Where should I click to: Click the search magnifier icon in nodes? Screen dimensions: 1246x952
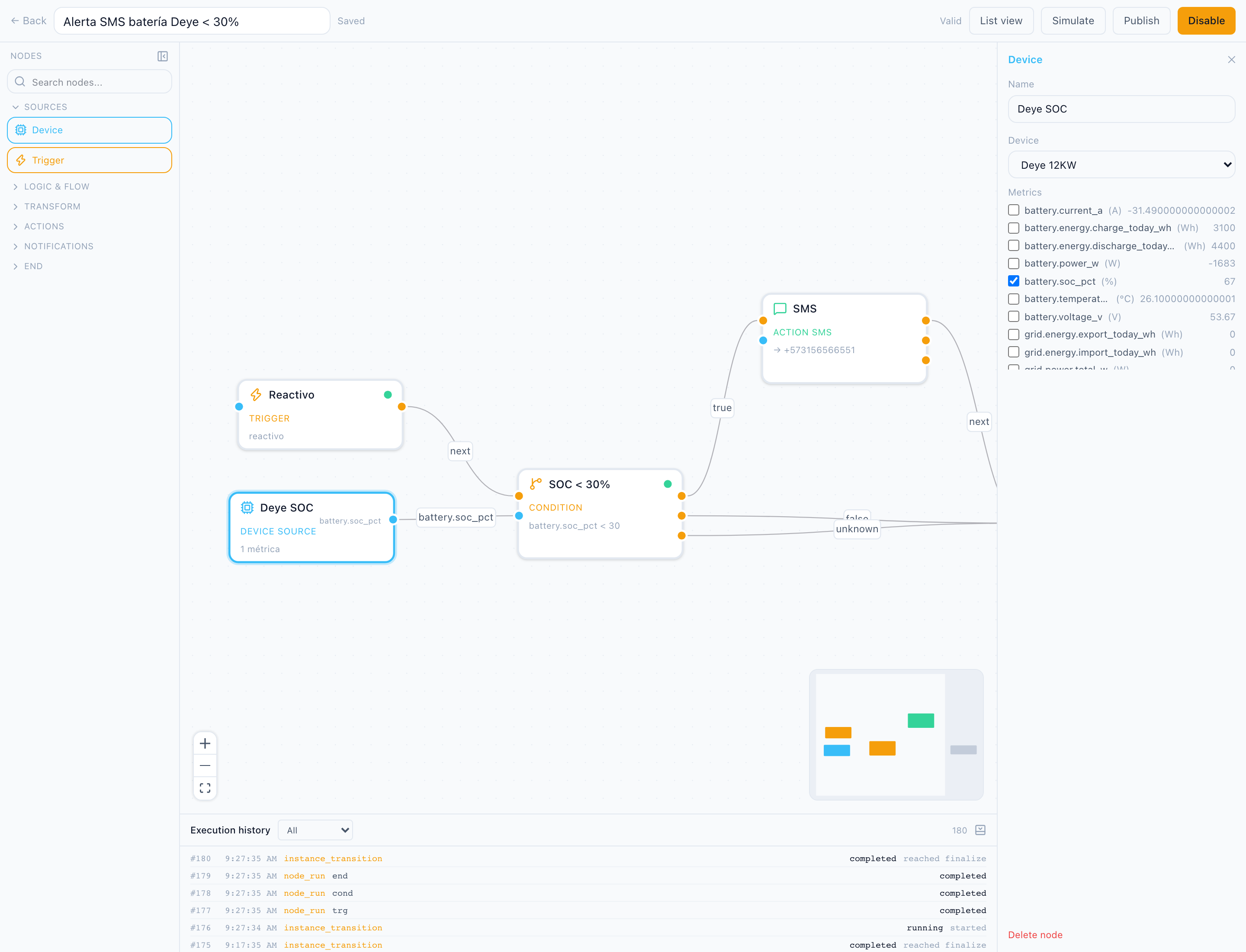[x=20, y=82]
